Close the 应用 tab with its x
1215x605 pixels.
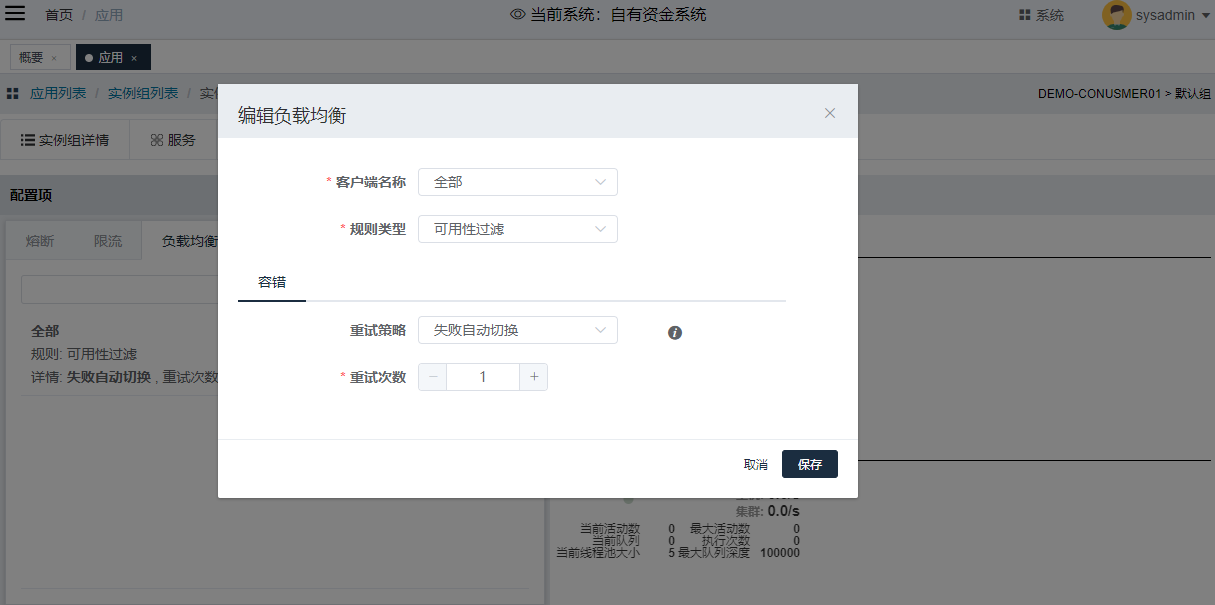(x=134, y=58)
